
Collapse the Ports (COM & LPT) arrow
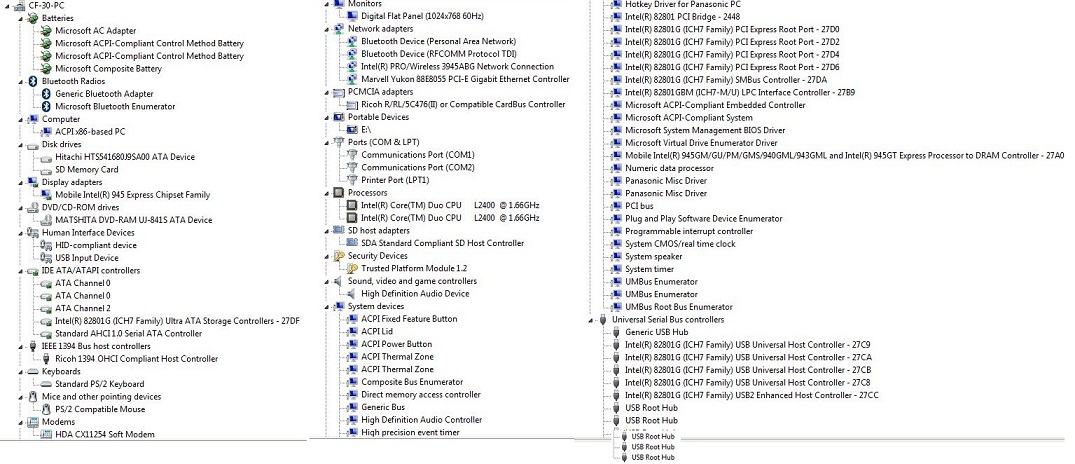click(328, 143)
